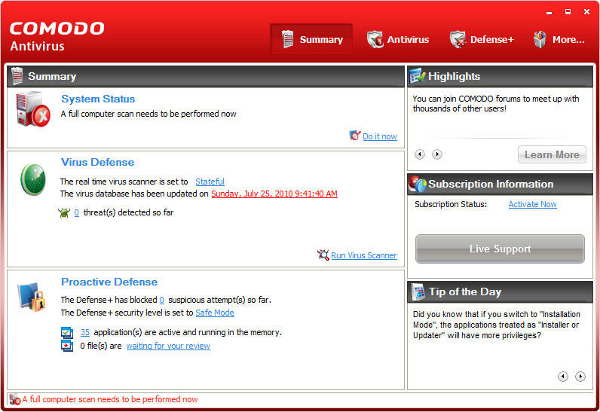The width and height of the screenshot is (600, 412).
Task: Click the Subscription Information header icon
Action: coord(417,184)
